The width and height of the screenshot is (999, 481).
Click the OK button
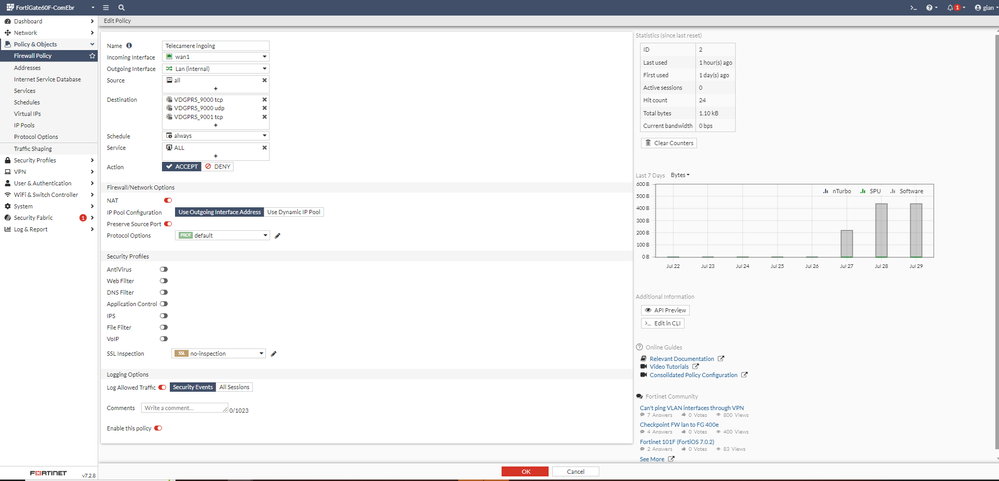click(x=525, y=472)
